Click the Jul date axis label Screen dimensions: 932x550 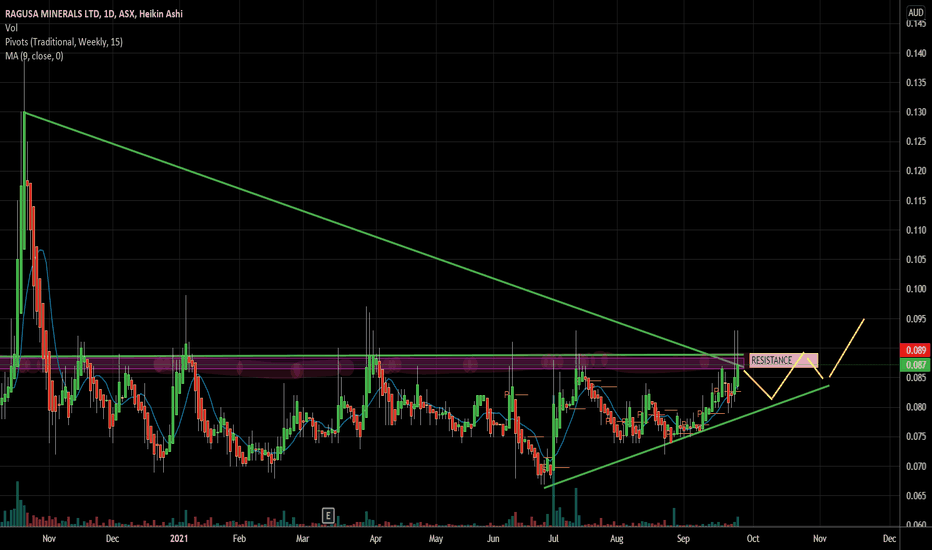(x=553, y=539)
